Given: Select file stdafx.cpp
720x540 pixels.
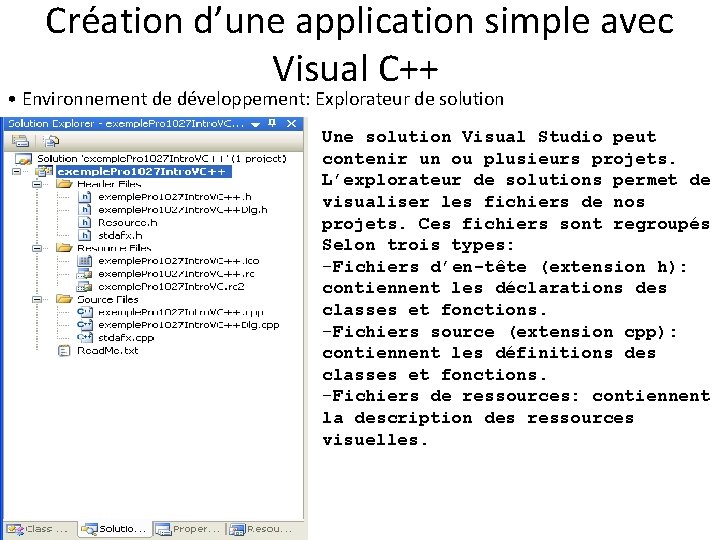Looking at the screenshot, I should [x=126, y=338].
